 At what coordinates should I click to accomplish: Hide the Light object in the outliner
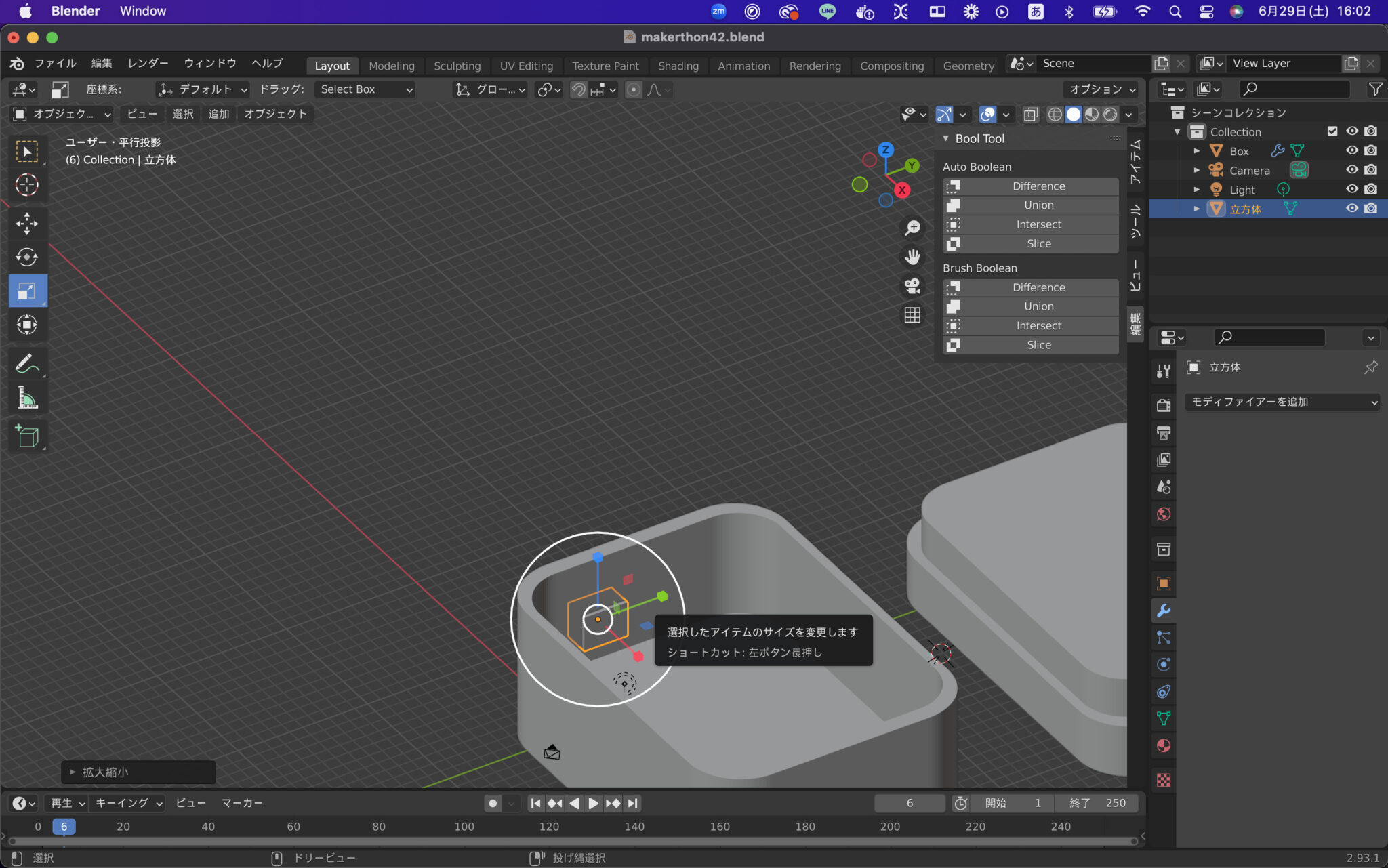pyautogui.click(x=1352, y=189)
